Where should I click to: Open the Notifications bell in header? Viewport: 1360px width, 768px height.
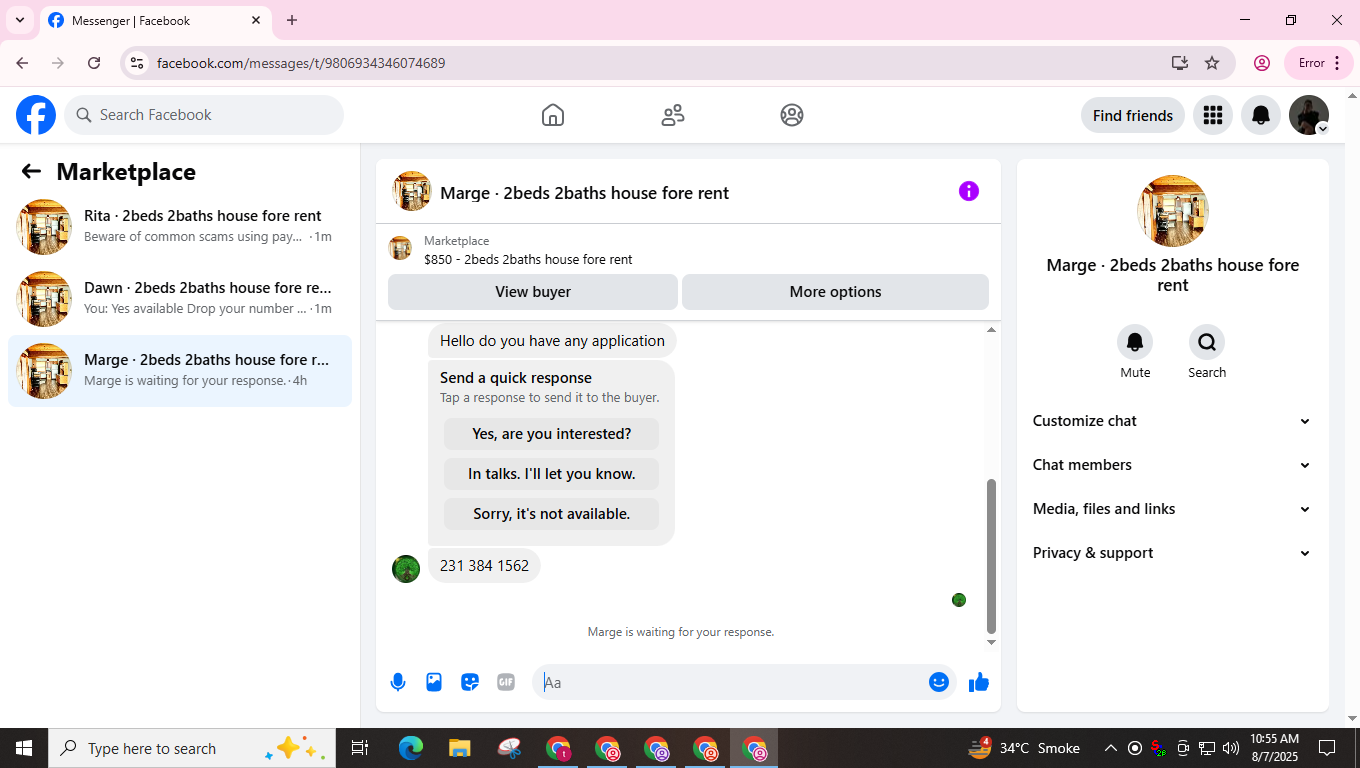pos(1261,115)
